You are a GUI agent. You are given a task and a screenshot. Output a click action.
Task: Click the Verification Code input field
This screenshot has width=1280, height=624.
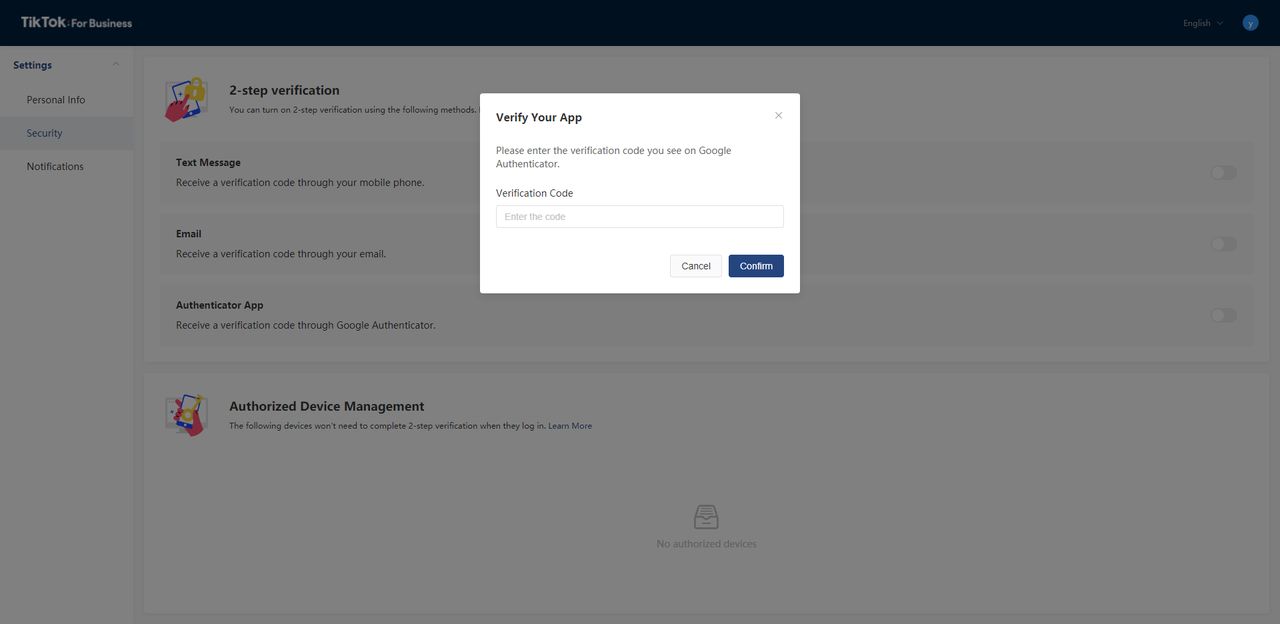(639, 217)
